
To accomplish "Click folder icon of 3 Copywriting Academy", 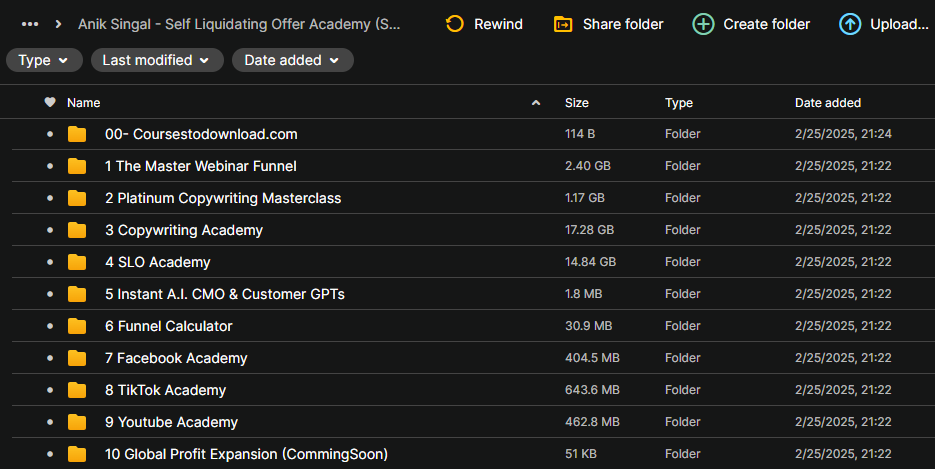I will click(x=77, y=230).
